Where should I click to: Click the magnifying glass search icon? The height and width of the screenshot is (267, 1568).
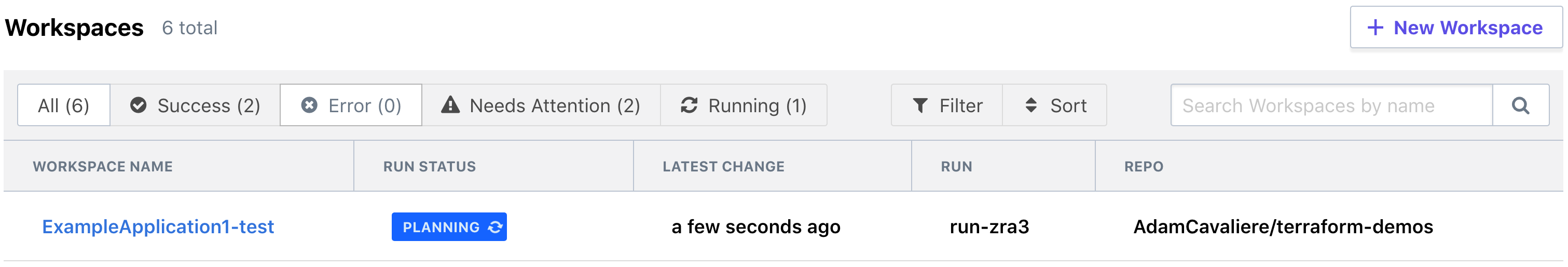coord(1520,105)
